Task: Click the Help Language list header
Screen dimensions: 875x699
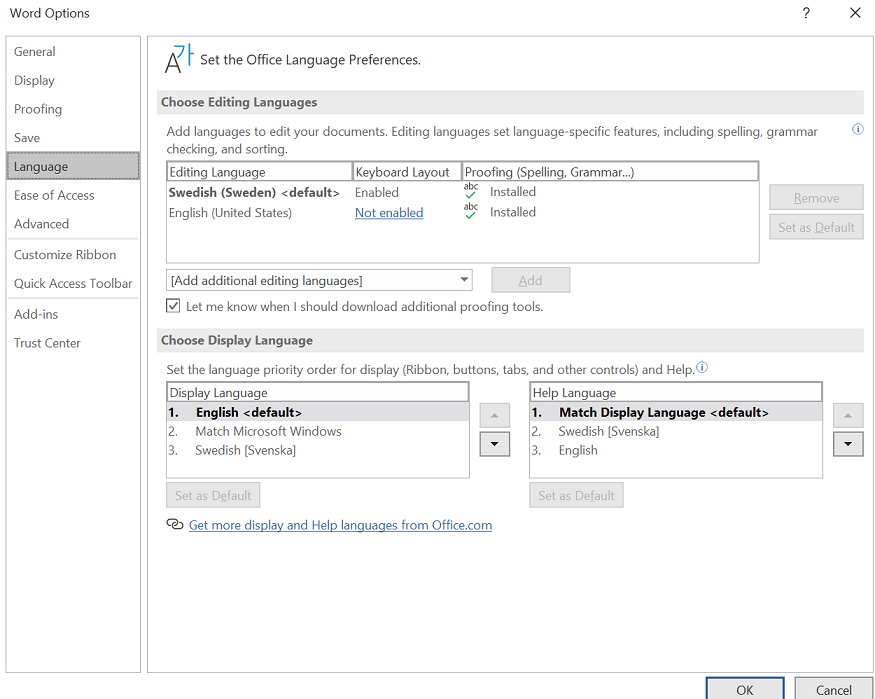Action: pos(676,392)
